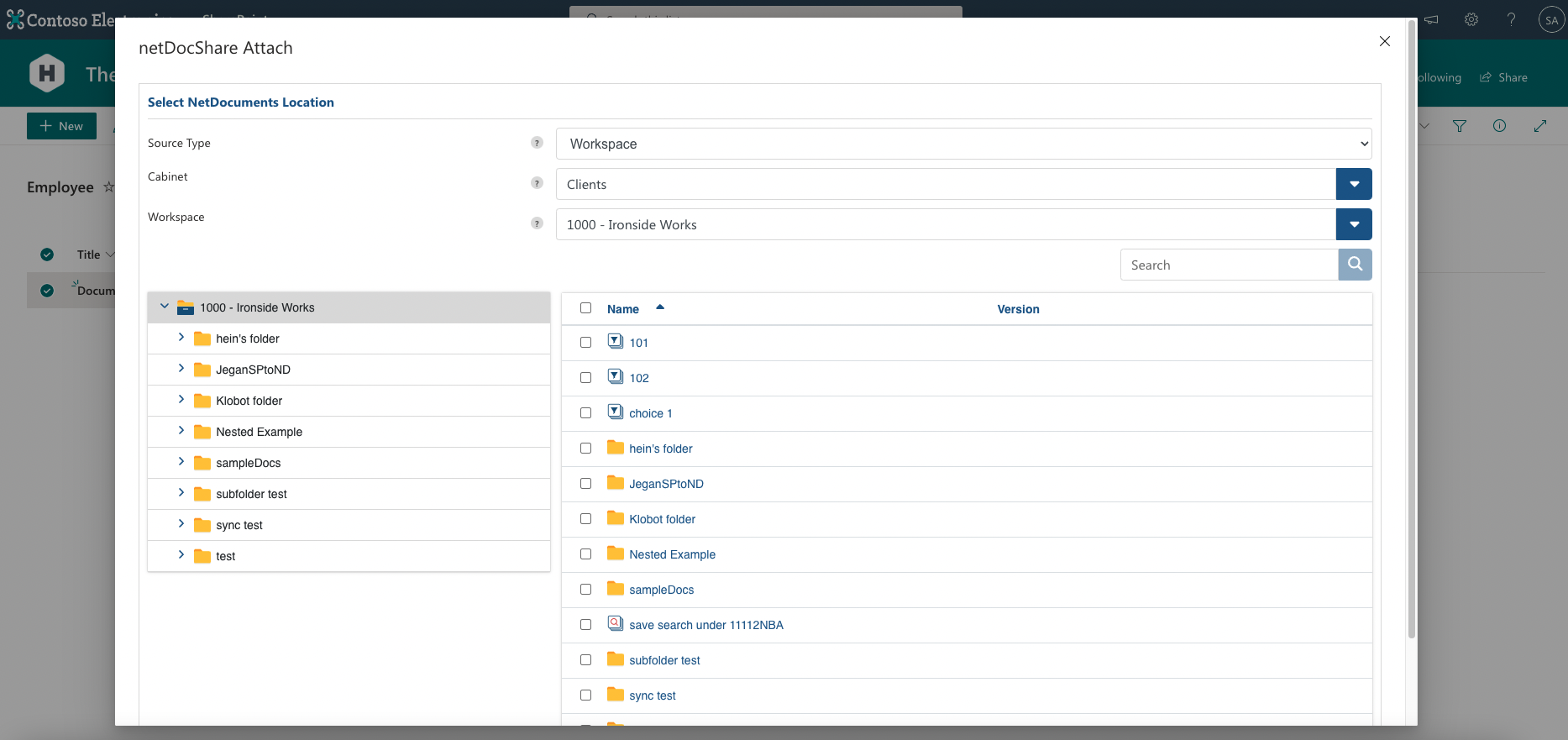The height and width of the screenshot is (740, 1568).
Task: Expand Klobot folder in tree
Action: point(181,399)
